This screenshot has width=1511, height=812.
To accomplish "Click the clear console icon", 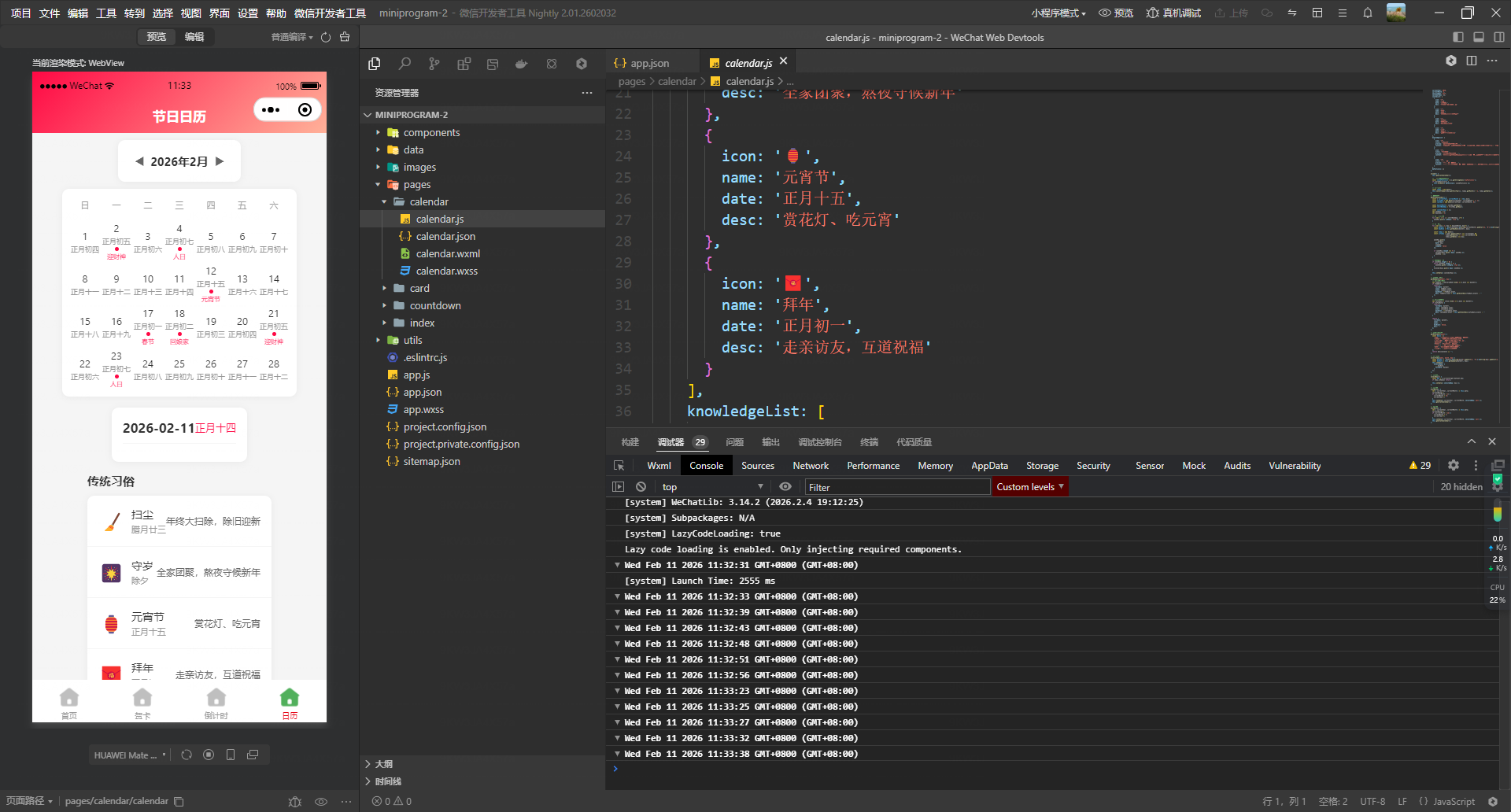I will 641,487.
